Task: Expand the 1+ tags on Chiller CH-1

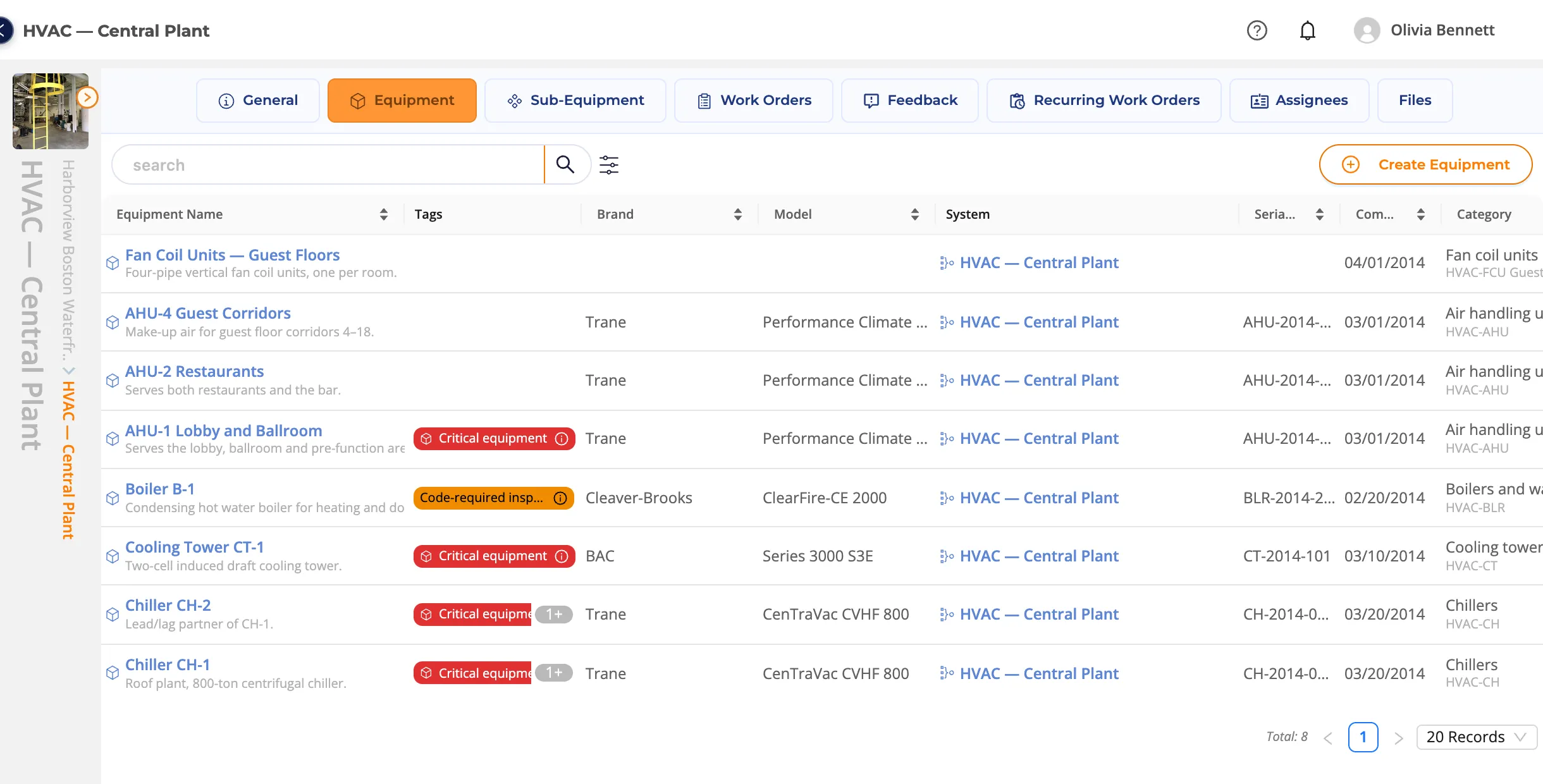Action: click(x=554, y=673)
